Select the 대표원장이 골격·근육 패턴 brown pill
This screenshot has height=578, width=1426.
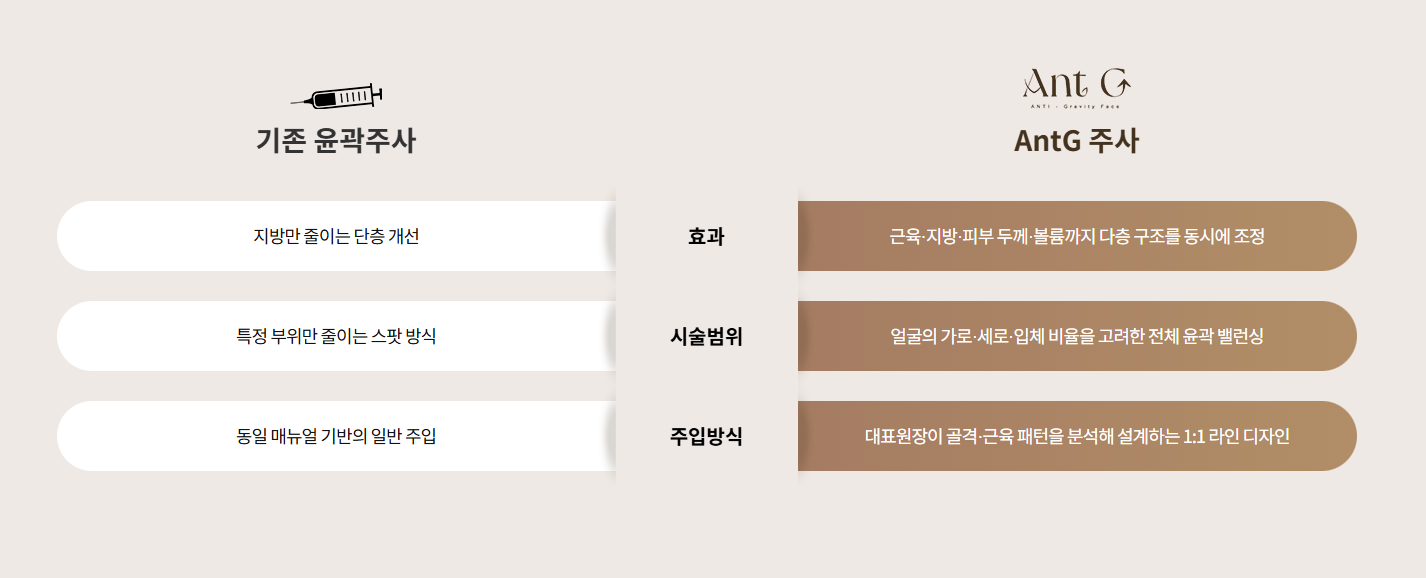click(x=1077, y=436)
